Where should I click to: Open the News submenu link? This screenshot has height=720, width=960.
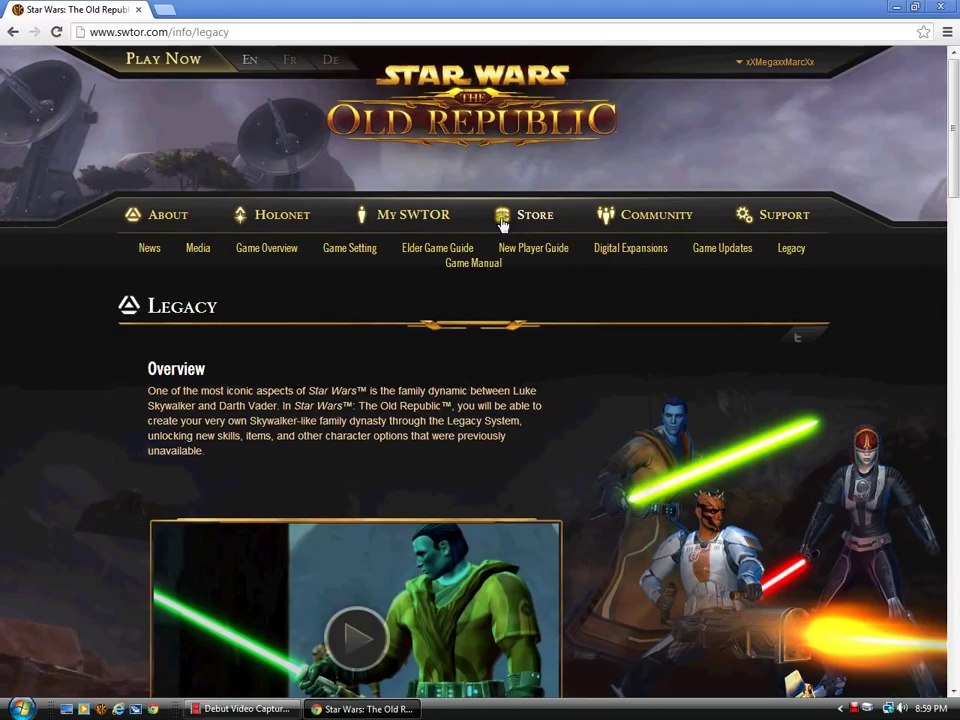(x=149, y=248)
